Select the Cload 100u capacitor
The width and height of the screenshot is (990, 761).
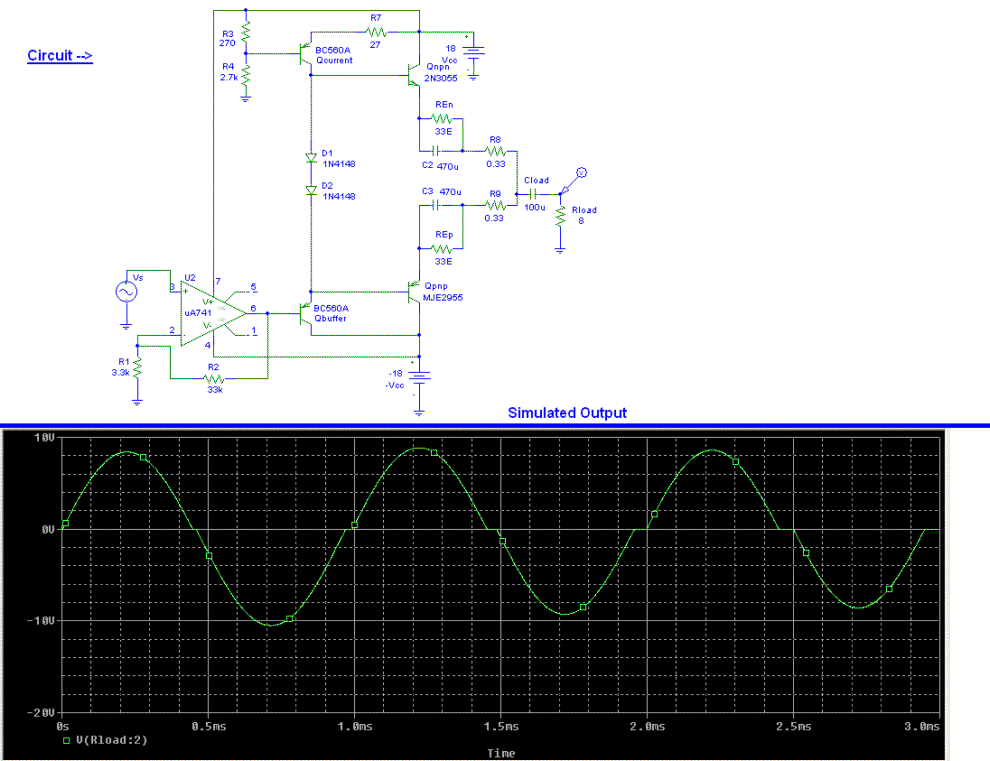coord(534,194)
